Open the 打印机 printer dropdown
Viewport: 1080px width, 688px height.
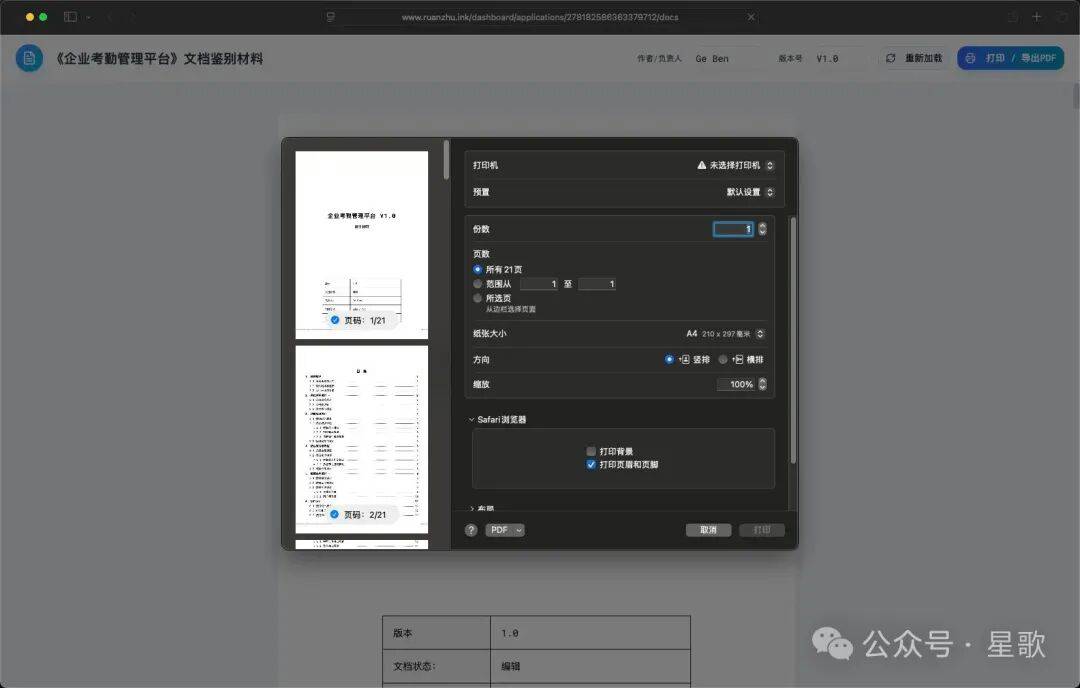(735, 165)
